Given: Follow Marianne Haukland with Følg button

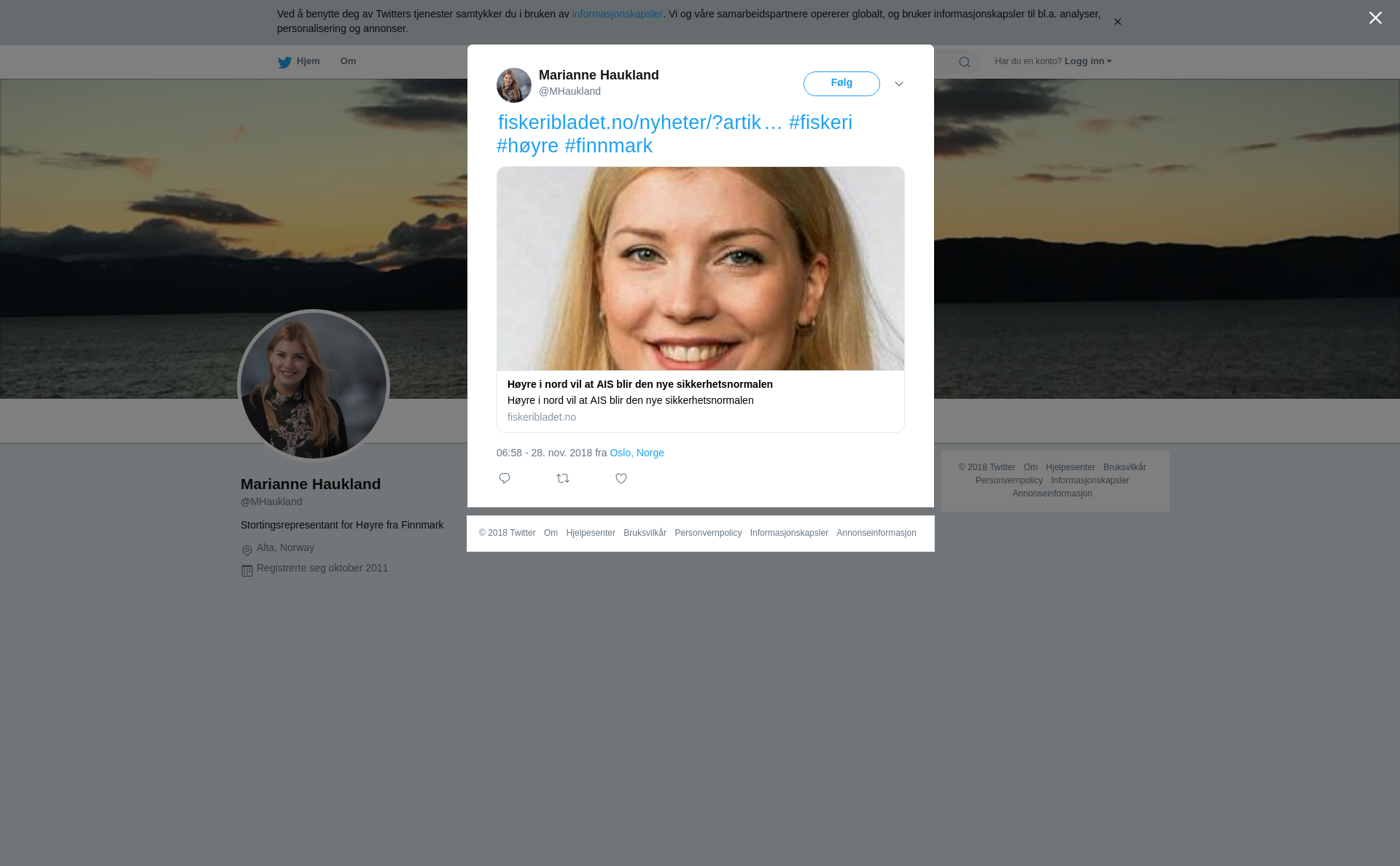Looking at the screenshot, I should 841,84.
